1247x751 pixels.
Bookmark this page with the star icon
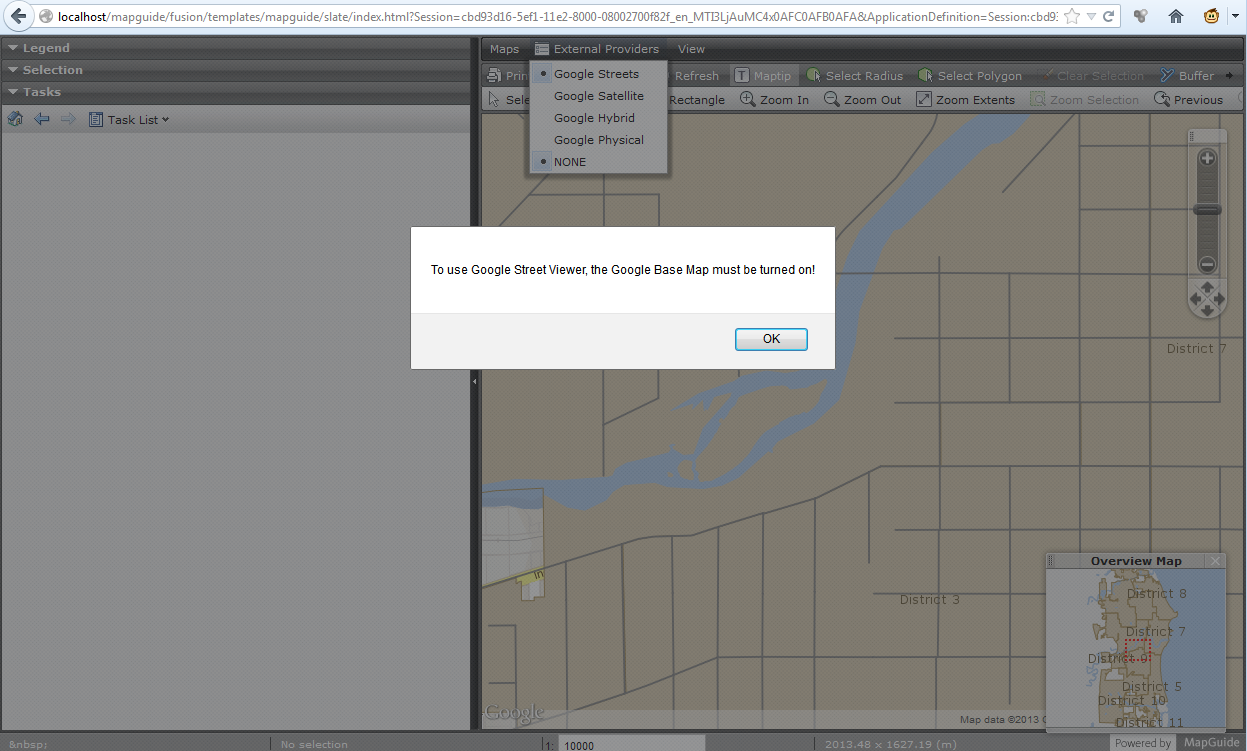coord(1072,17)
